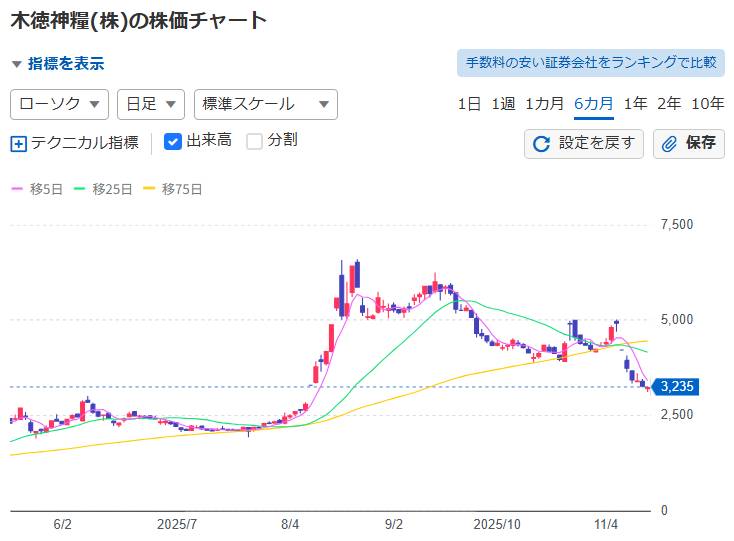Click the 移5日 pink legend swatch
The width and height of the screenshot is (734, 541).
coord(17,188)
